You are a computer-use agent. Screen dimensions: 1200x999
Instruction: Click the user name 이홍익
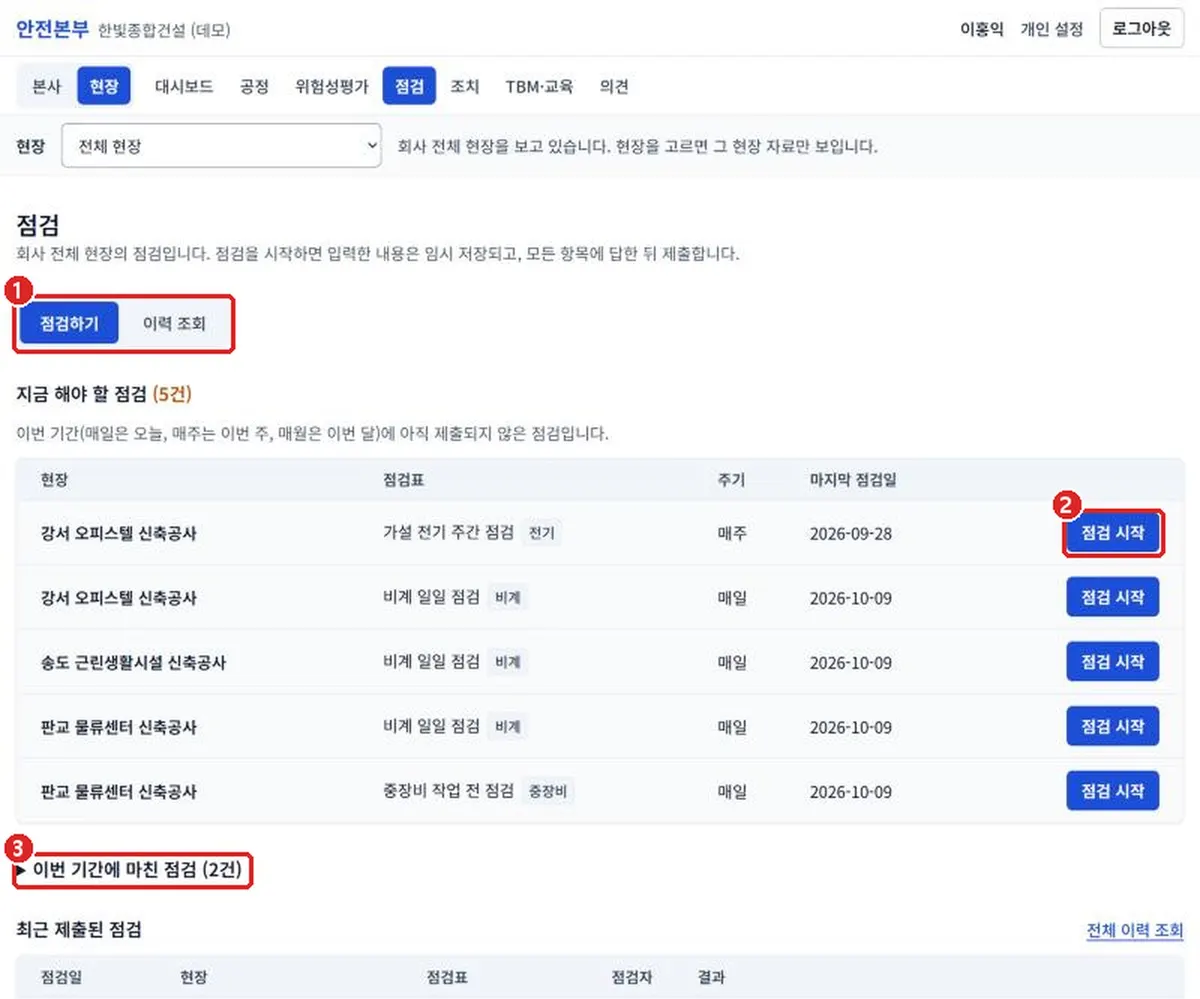982,30
